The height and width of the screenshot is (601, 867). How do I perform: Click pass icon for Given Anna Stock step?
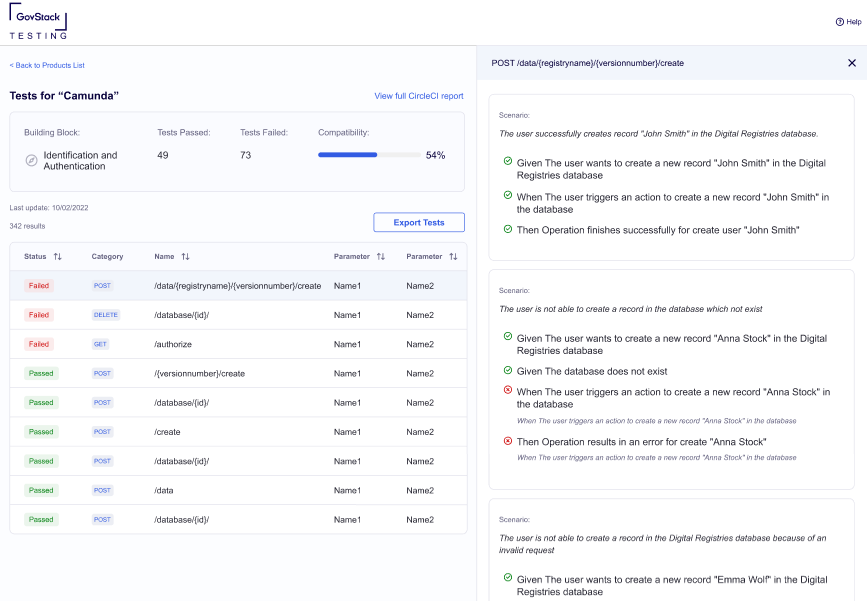tap(508, 336)
